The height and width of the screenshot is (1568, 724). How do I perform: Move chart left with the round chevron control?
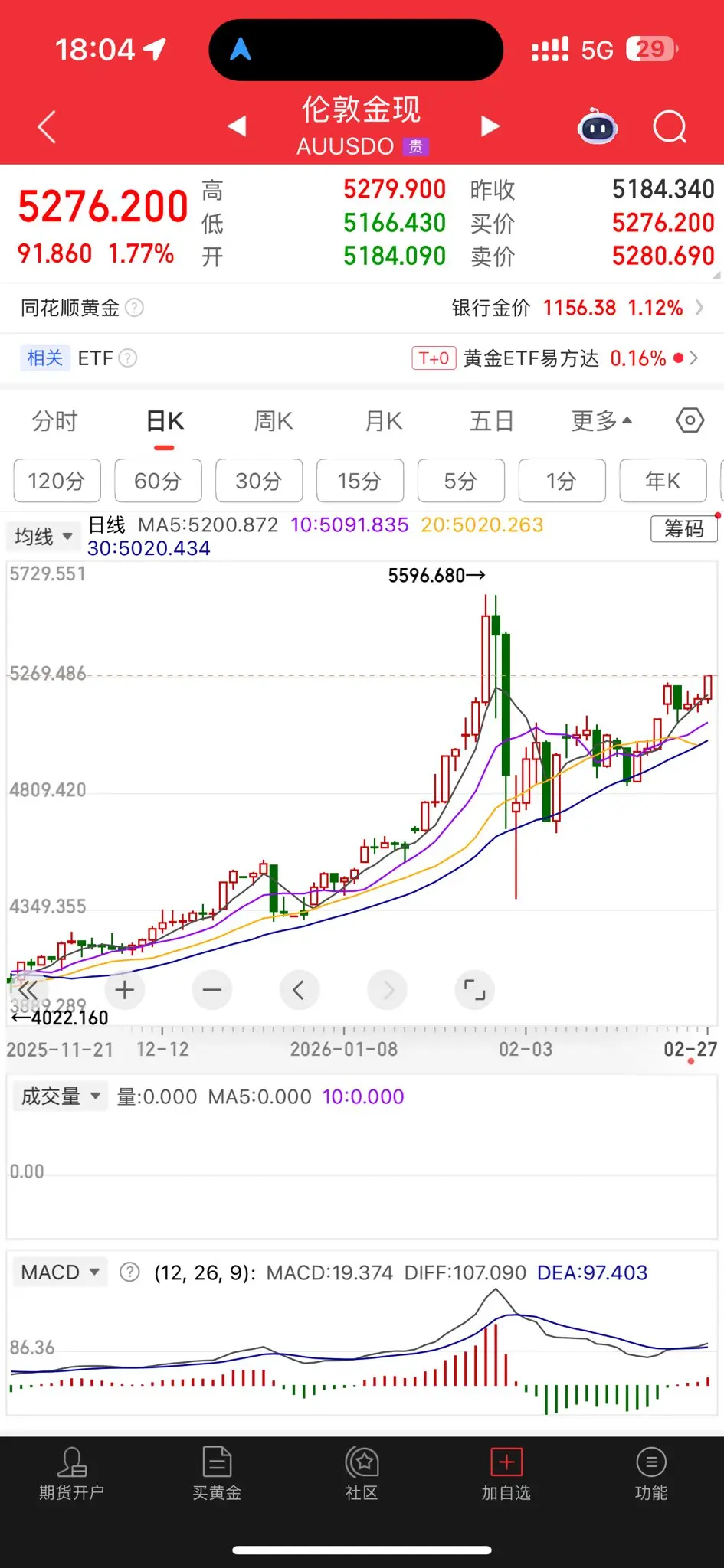pos(299,990)
